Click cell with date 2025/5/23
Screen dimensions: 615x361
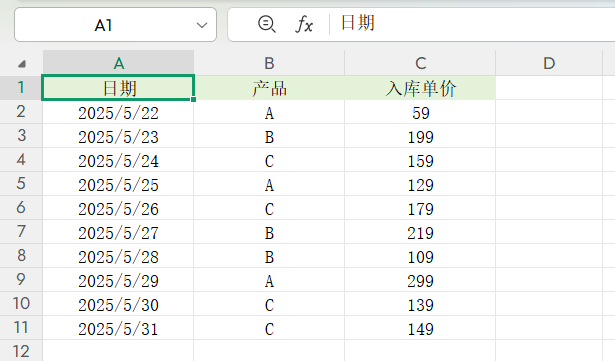[118, 137]
